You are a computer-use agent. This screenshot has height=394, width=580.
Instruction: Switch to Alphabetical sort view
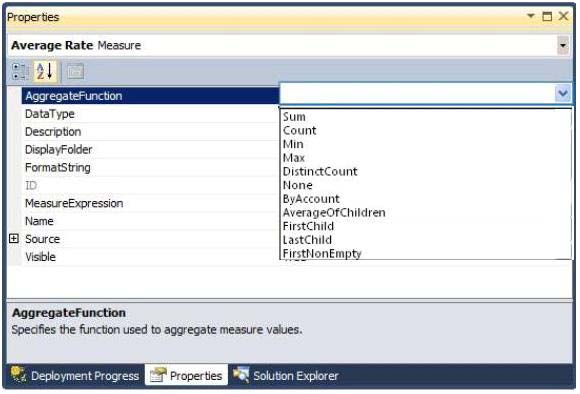pyautogui.click(x=45, y=71)
